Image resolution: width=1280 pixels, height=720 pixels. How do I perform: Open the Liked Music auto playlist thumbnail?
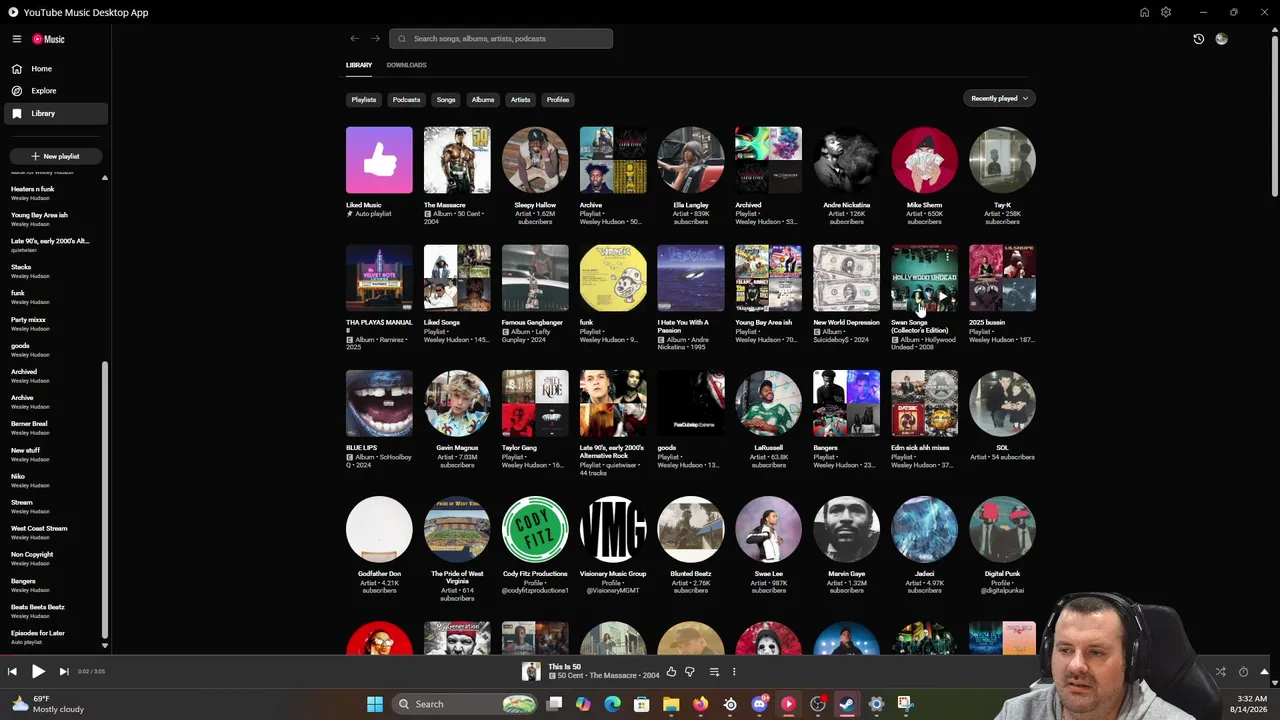click(x=379, y=160)
